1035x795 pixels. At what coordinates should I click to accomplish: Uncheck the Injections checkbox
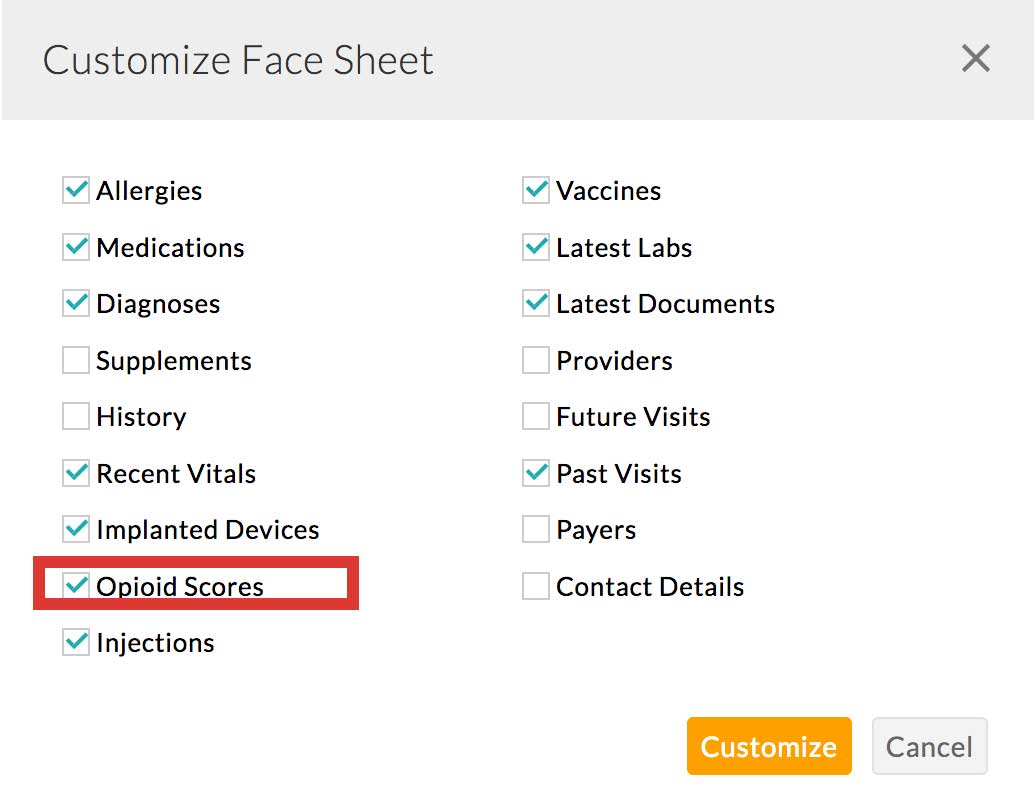(x=76, y=642)
